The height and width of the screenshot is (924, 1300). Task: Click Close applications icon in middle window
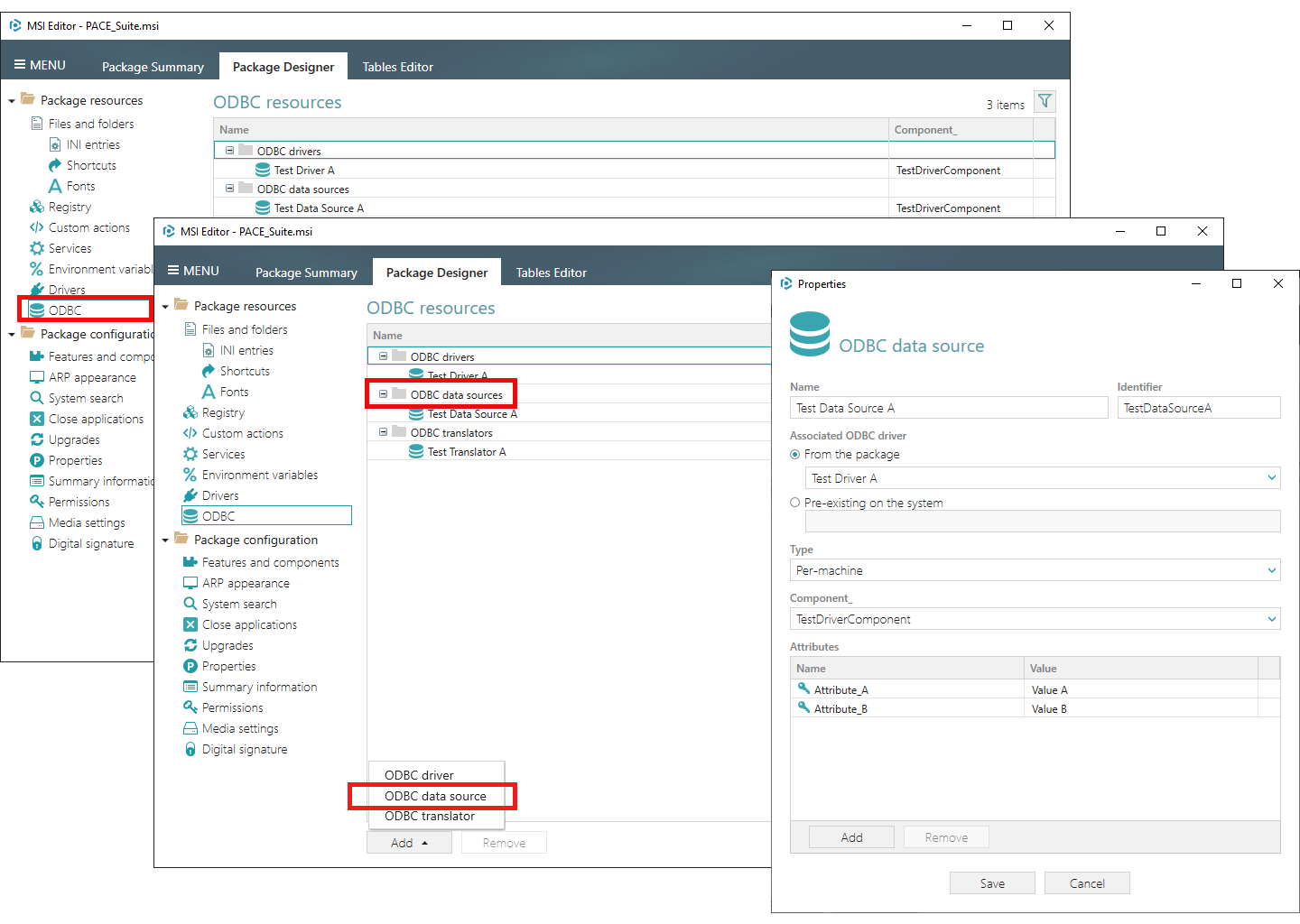tap(190, 624)
